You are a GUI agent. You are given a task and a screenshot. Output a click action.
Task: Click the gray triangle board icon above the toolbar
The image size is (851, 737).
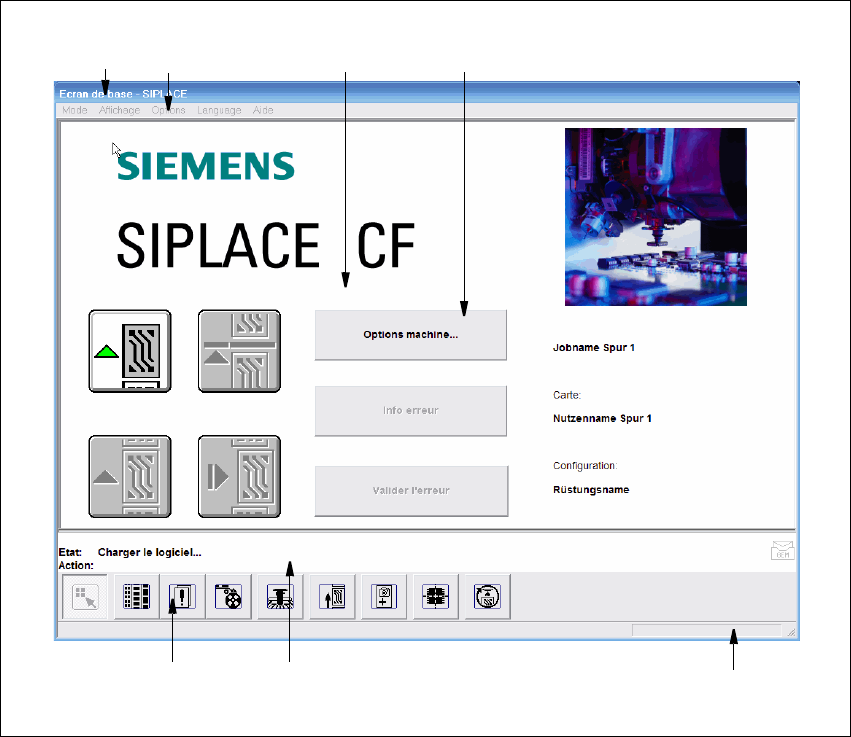(x=130, y=476)
